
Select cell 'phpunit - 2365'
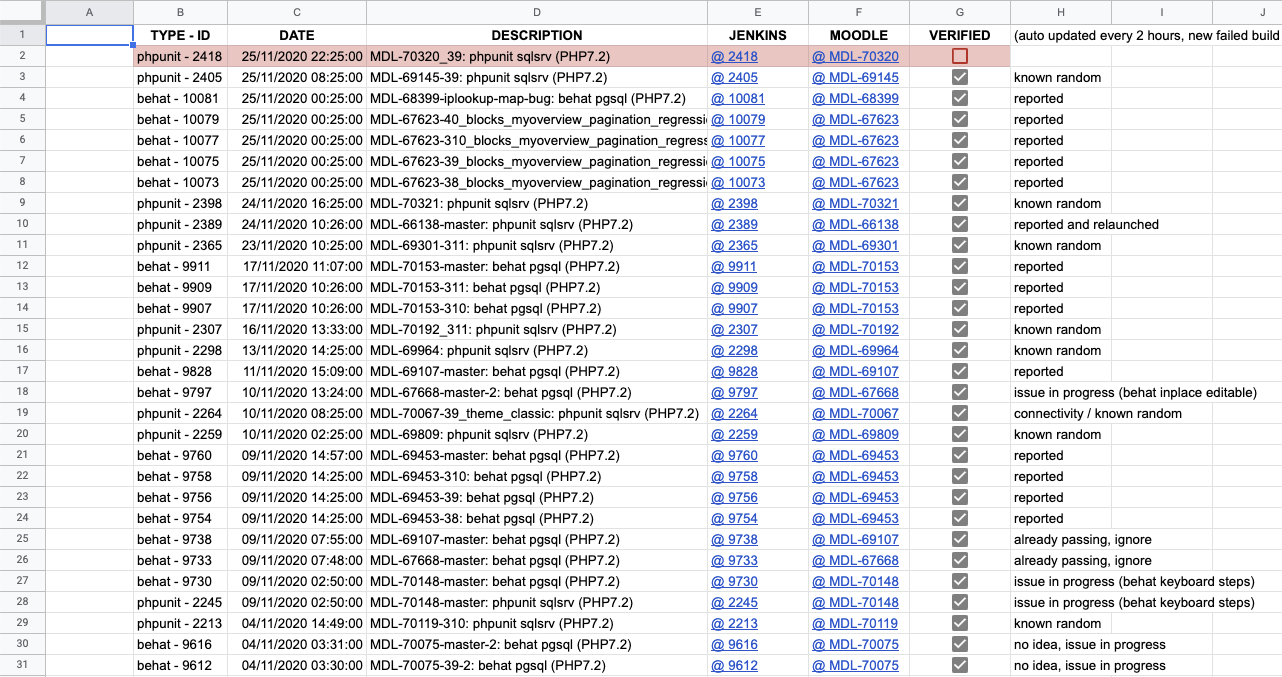tap(180, 245)
